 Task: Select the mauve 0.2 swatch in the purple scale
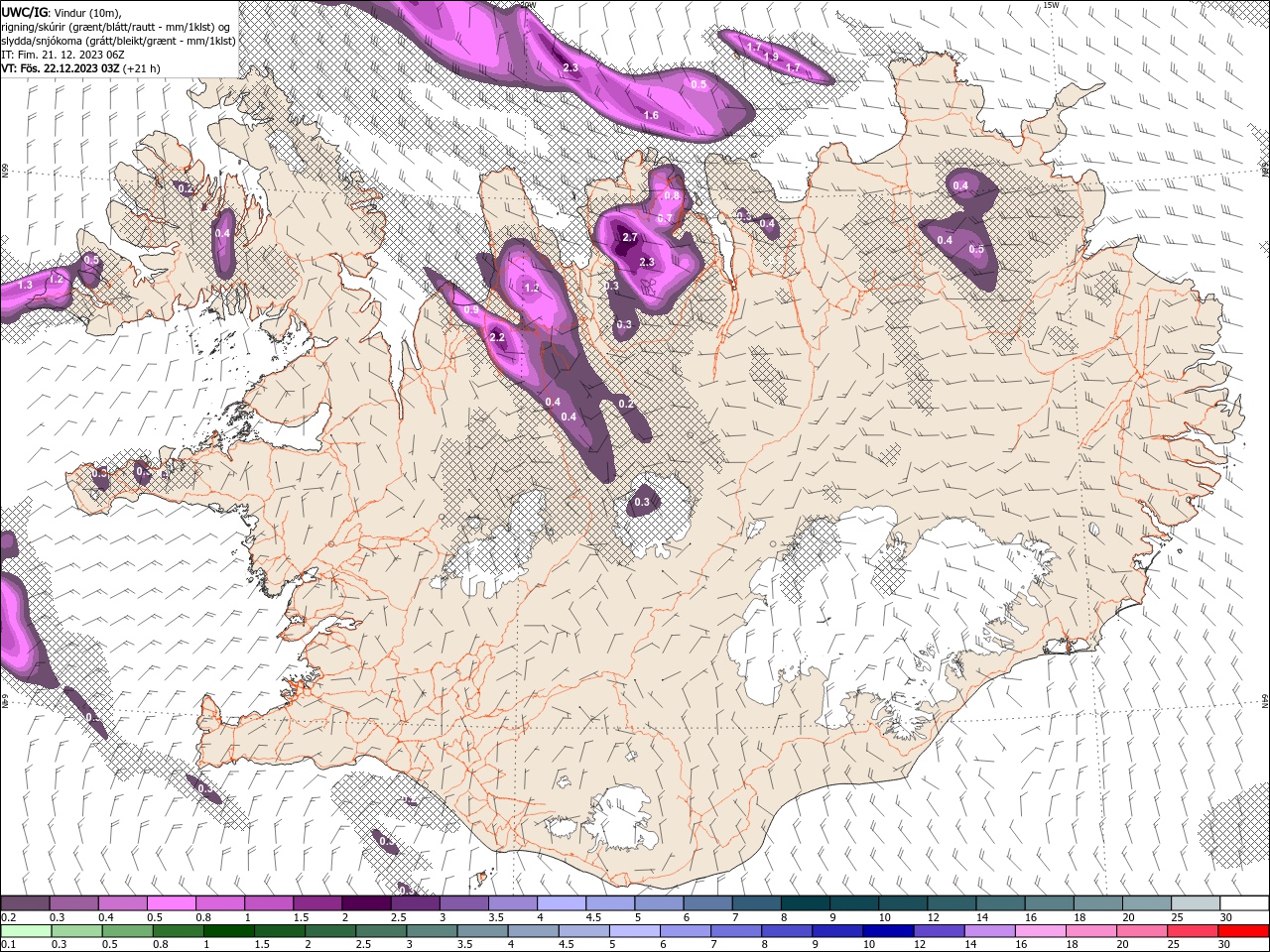click(x=25, y=903)
